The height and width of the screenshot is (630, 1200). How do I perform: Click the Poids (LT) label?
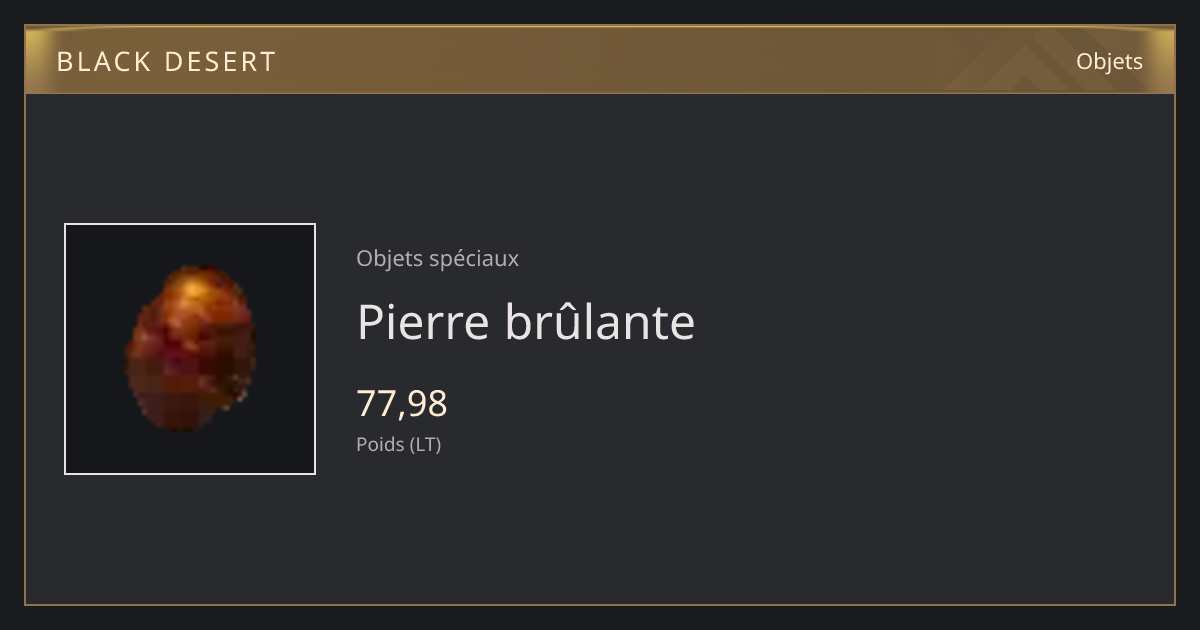point(398,444)
